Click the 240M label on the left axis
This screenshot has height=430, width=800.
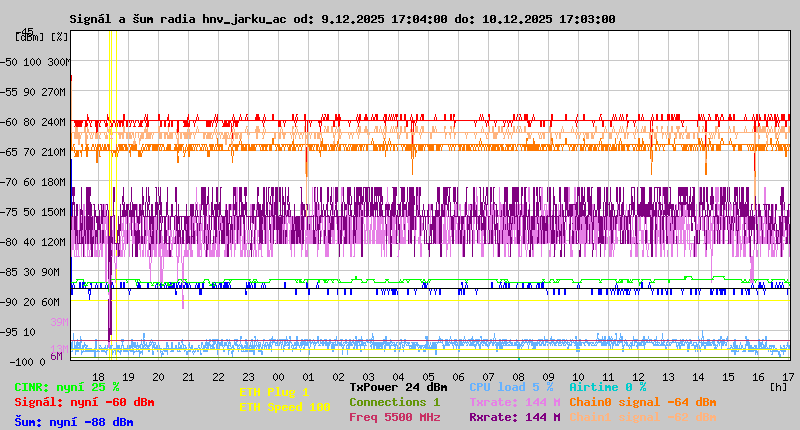pyautogui.click(x=54, y=122)
